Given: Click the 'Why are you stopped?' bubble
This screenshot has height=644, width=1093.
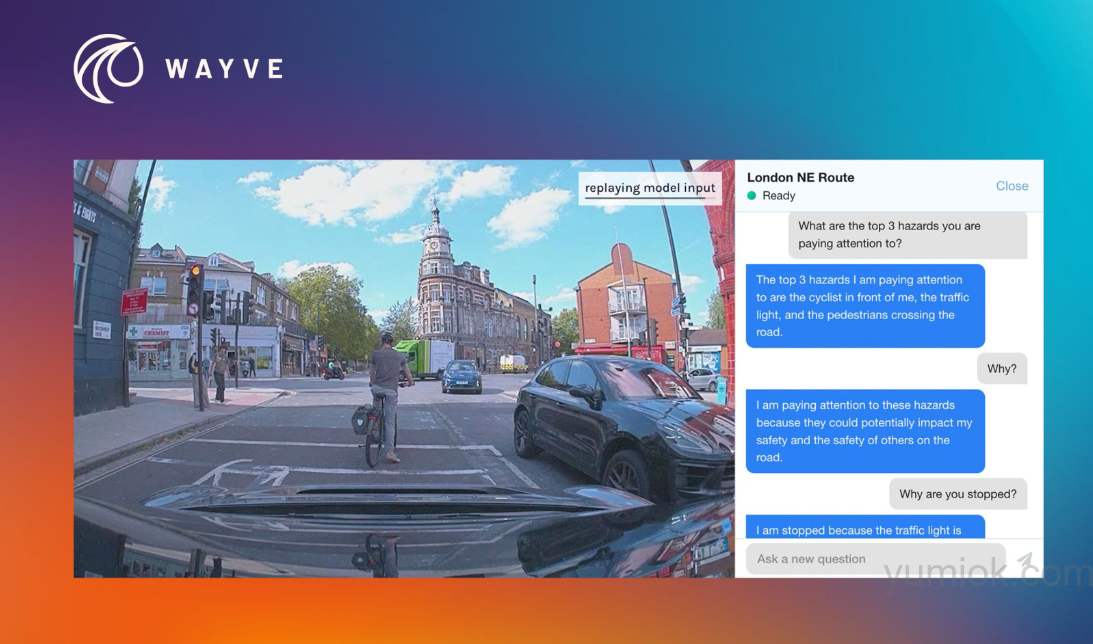Looking at the screenshot, I should point(957,494).
